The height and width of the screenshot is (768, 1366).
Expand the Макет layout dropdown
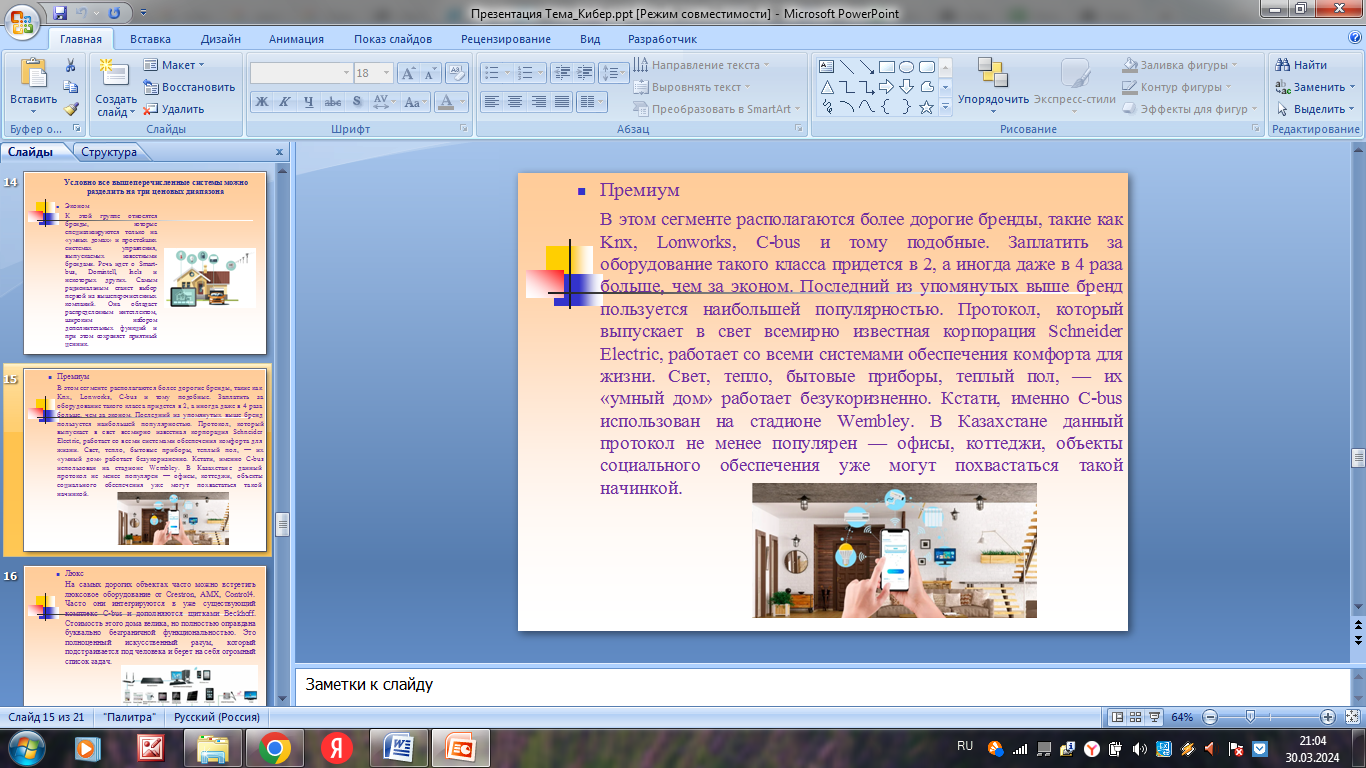pyautogui.click(x=177, y=65)
